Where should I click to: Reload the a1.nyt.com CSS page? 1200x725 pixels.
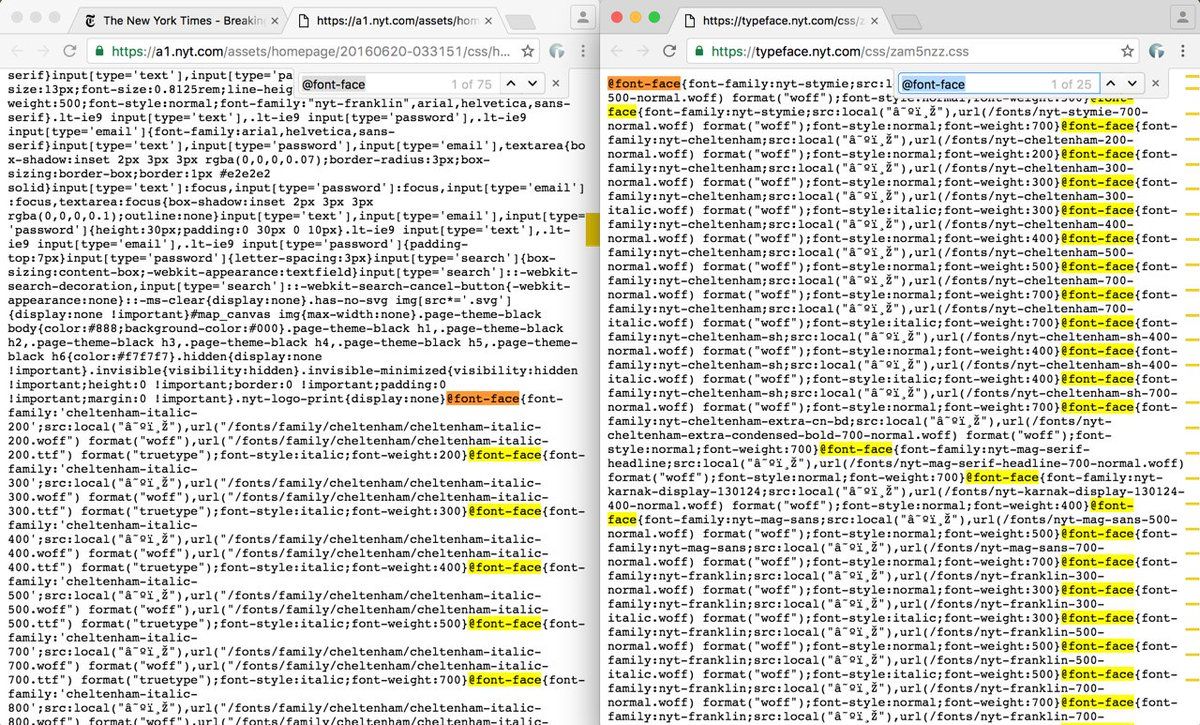69,51
